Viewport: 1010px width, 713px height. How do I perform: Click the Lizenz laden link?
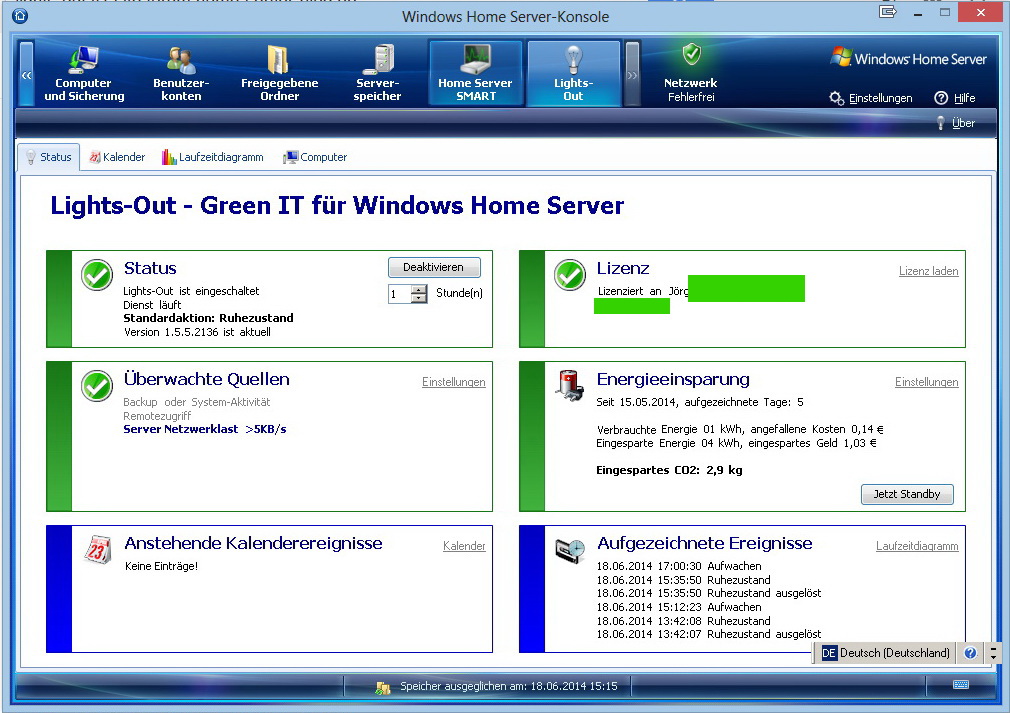click(x=929, y=271)
